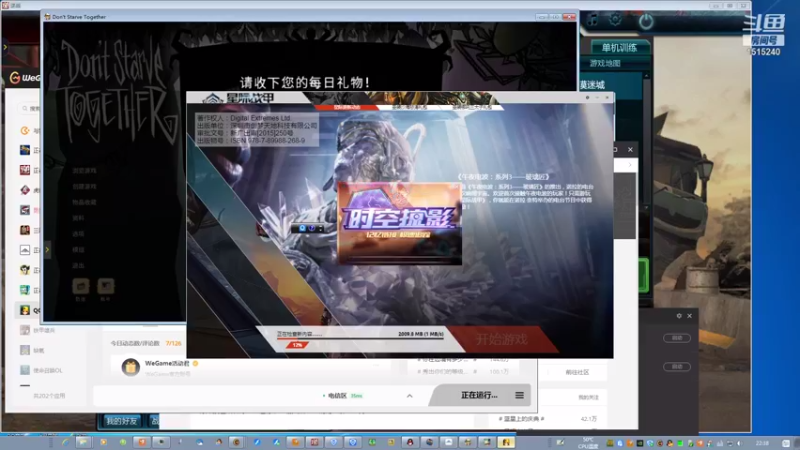Click the system tray clock
Screen dimensions: 800x450
coord(762,442)
